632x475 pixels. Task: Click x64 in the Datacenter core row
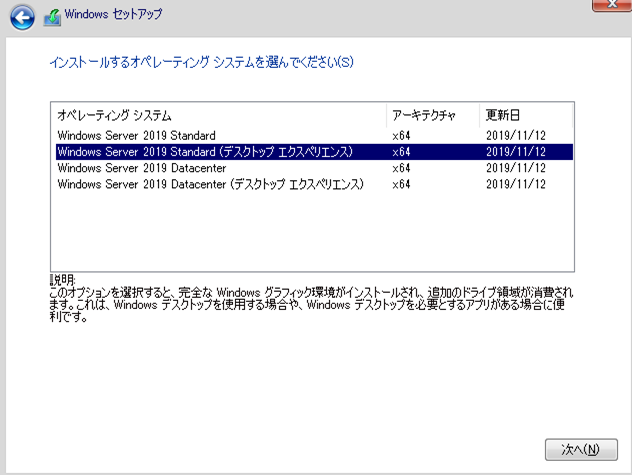tap(401, 168)
